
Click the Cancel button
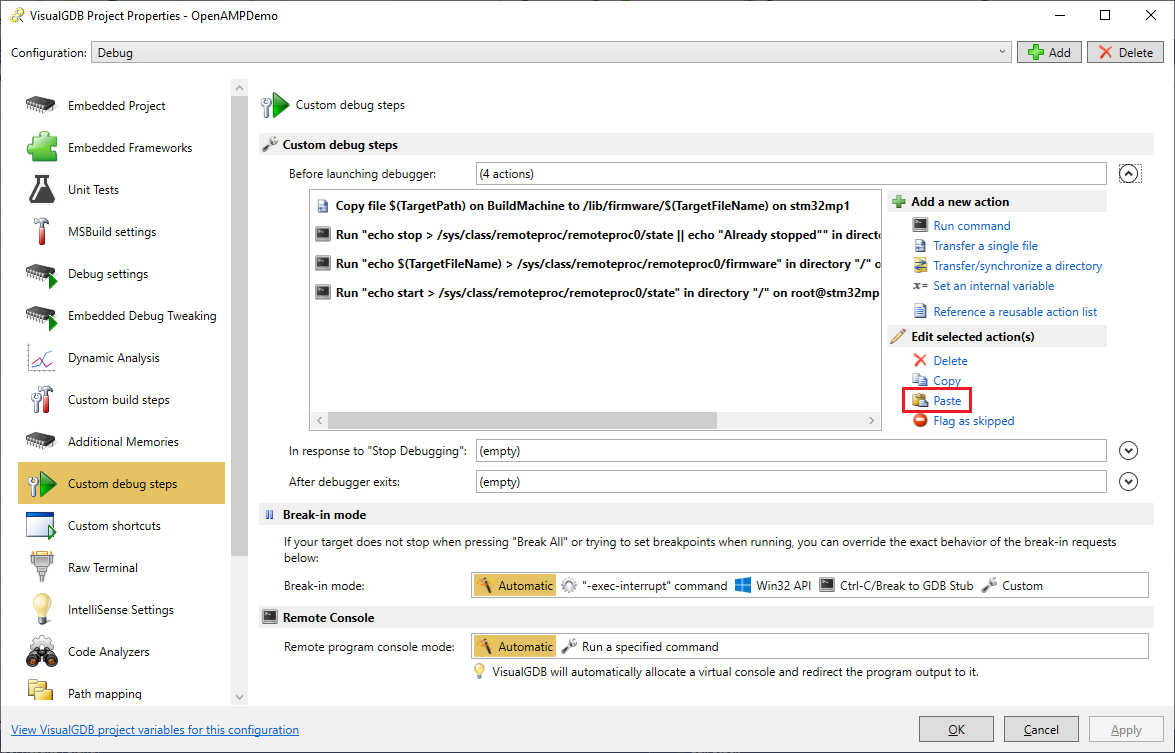point(1041,729)
